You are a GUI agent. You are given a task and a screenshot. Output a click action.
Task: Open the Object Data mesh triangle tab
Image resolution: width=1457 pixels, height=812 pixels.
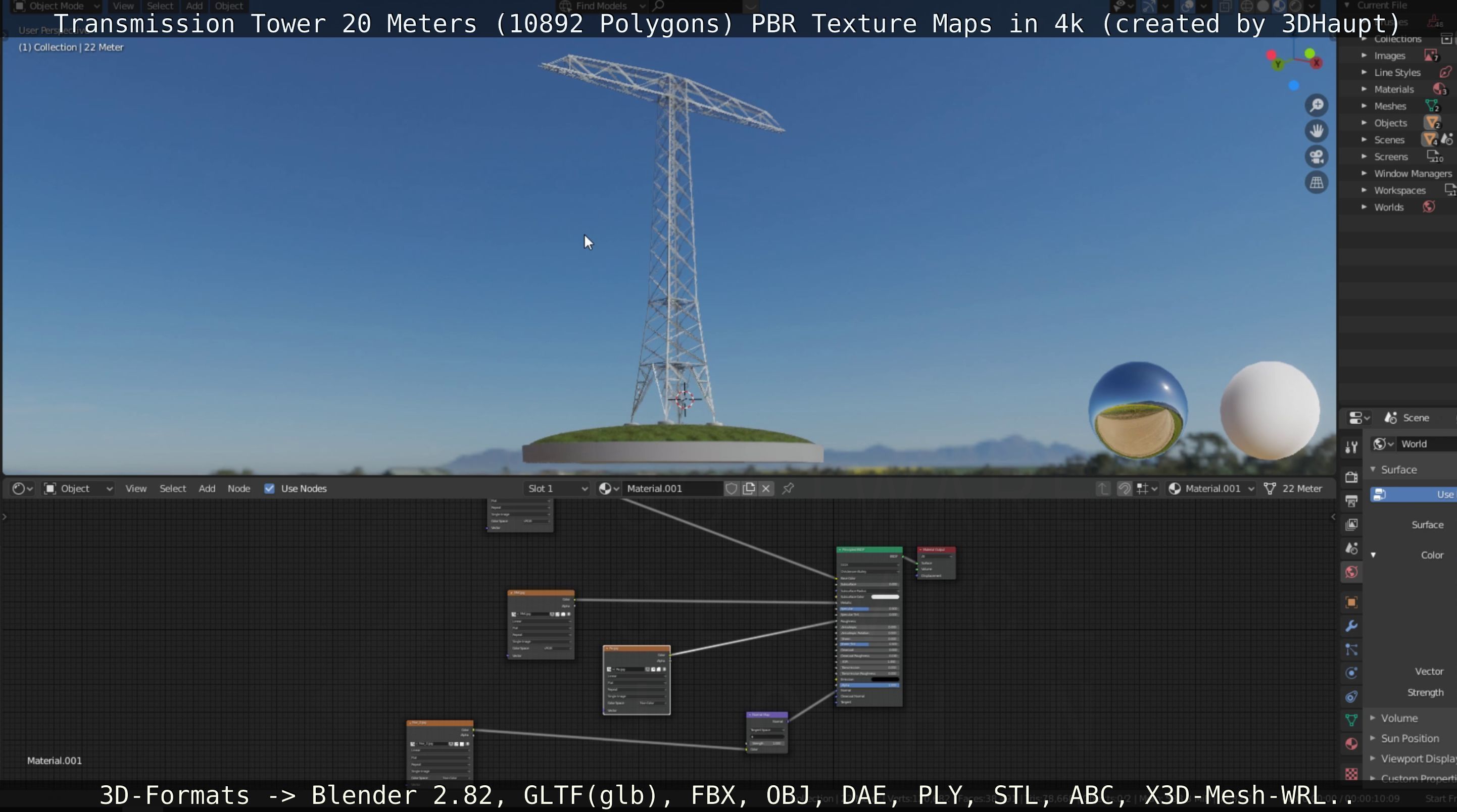tap(1351, 721)
